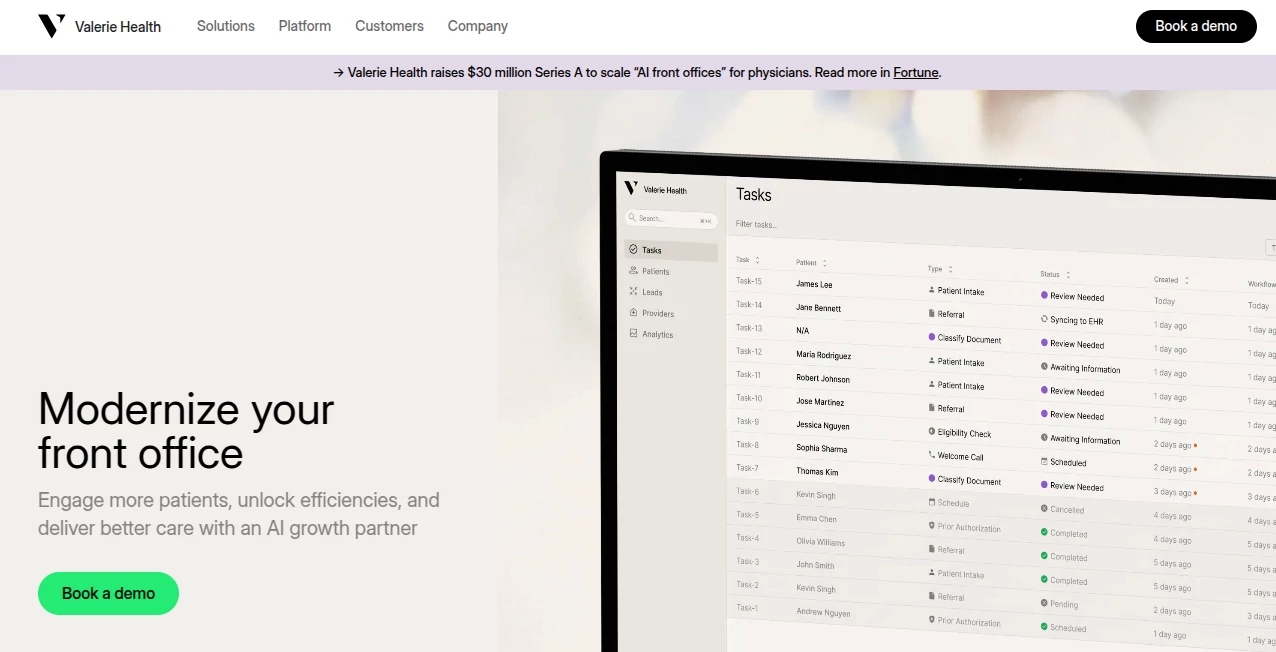Click the V logo inside the app mockup sidebar
This screenshot has width=1276, height=652.
tap(631, 188)
